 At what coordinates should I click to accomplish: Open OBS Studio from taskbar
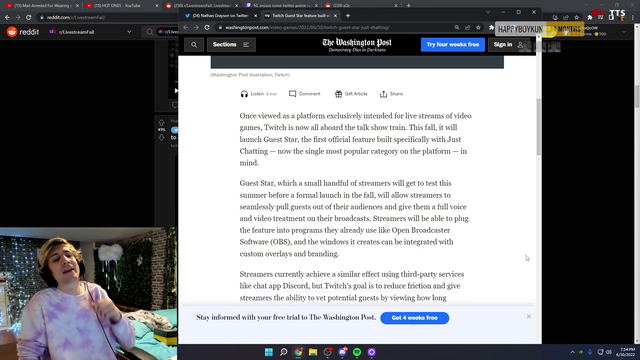(328, 352)
